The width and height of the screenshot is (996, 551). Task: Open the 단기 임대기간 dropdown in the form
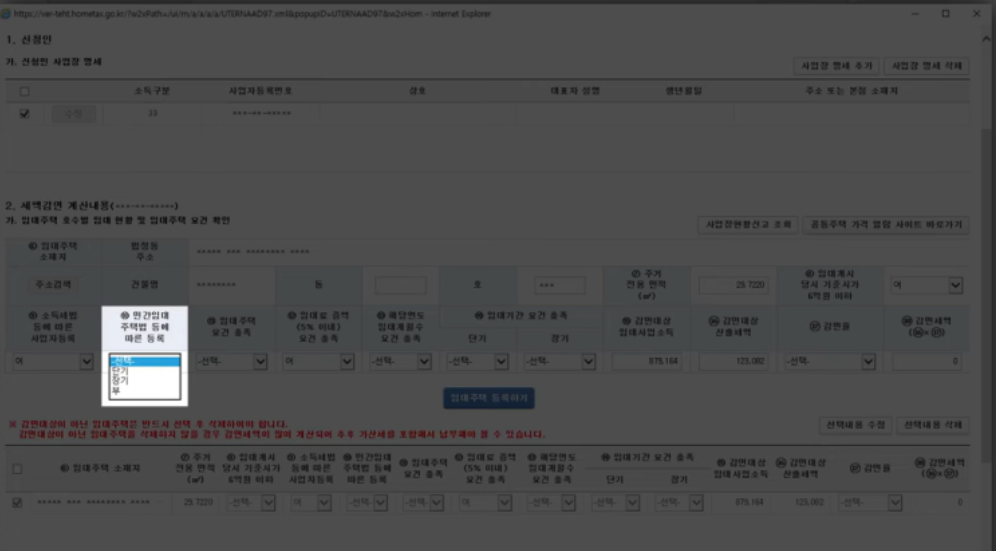point(477,361)
